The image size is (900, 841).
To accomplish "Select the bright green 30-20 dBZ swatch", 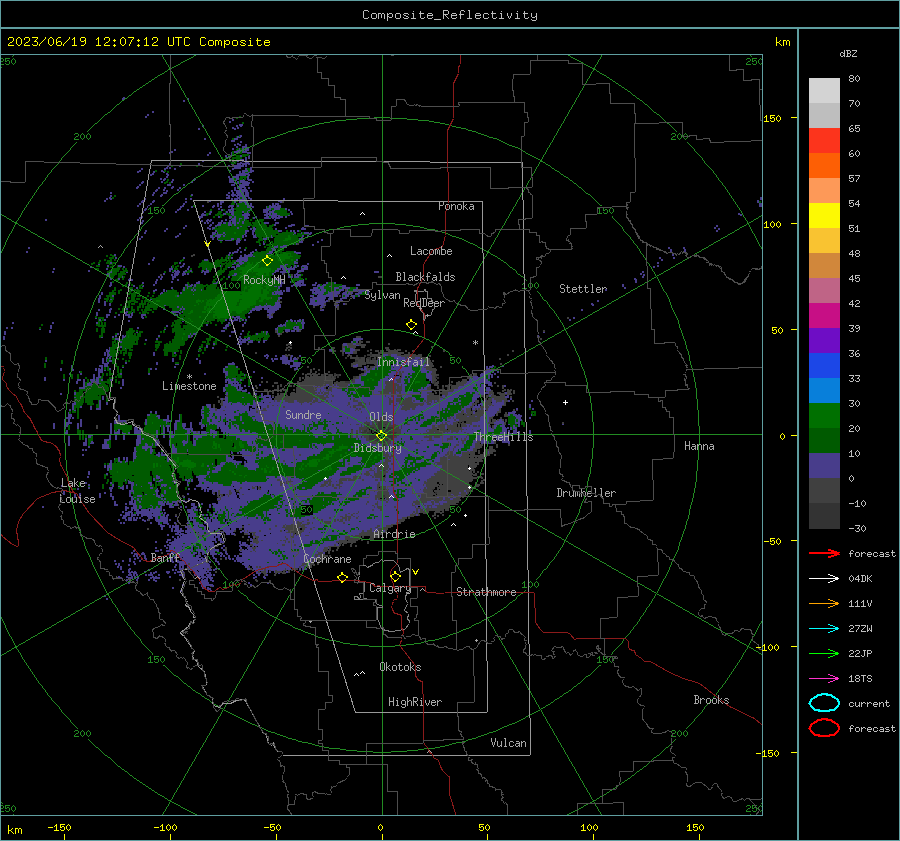I will point(824,416).
